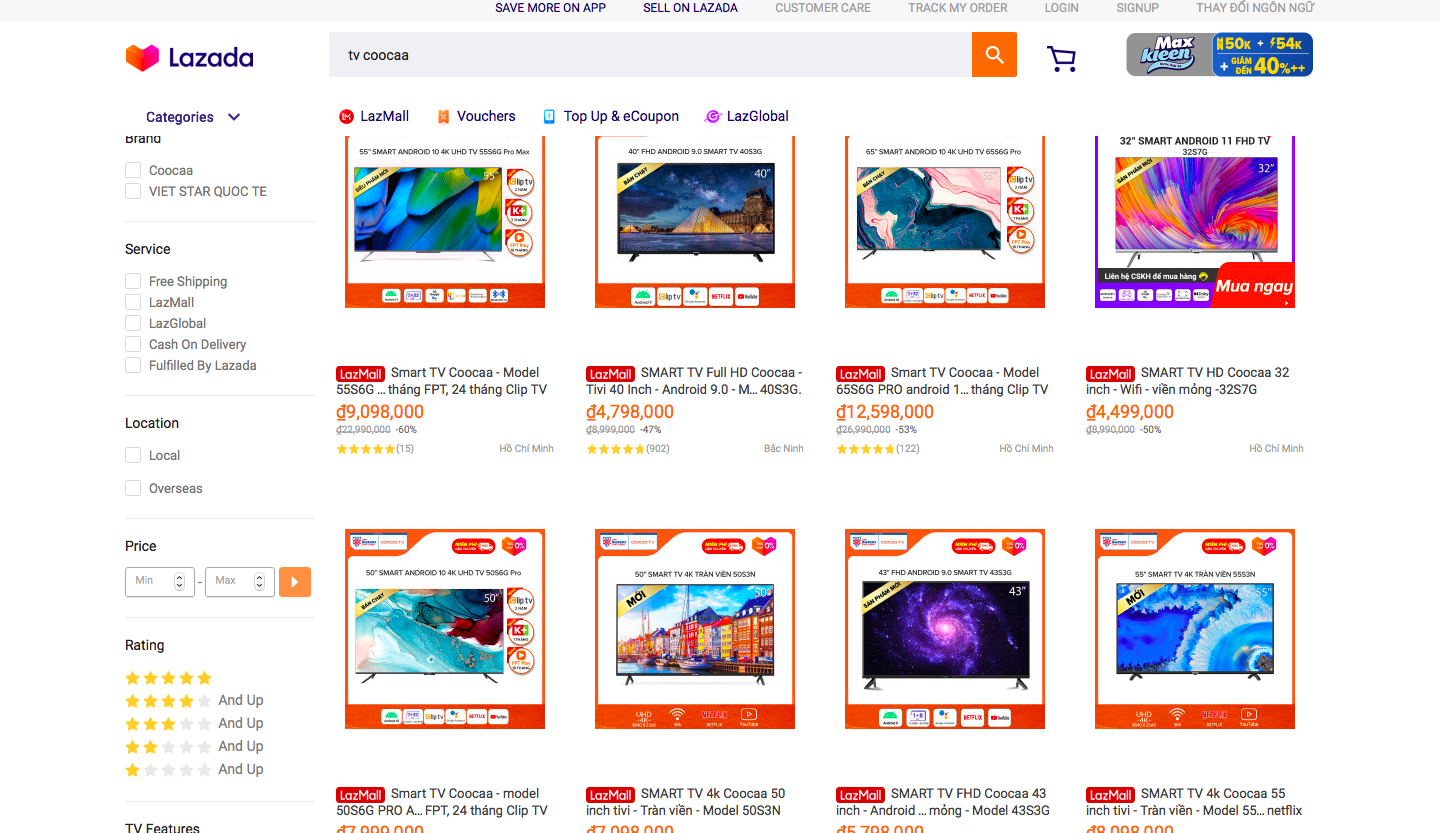Screen dimensions: 1440x833
Task: Open the 65S6G Pro TV product image
Action: click(945, 222)
